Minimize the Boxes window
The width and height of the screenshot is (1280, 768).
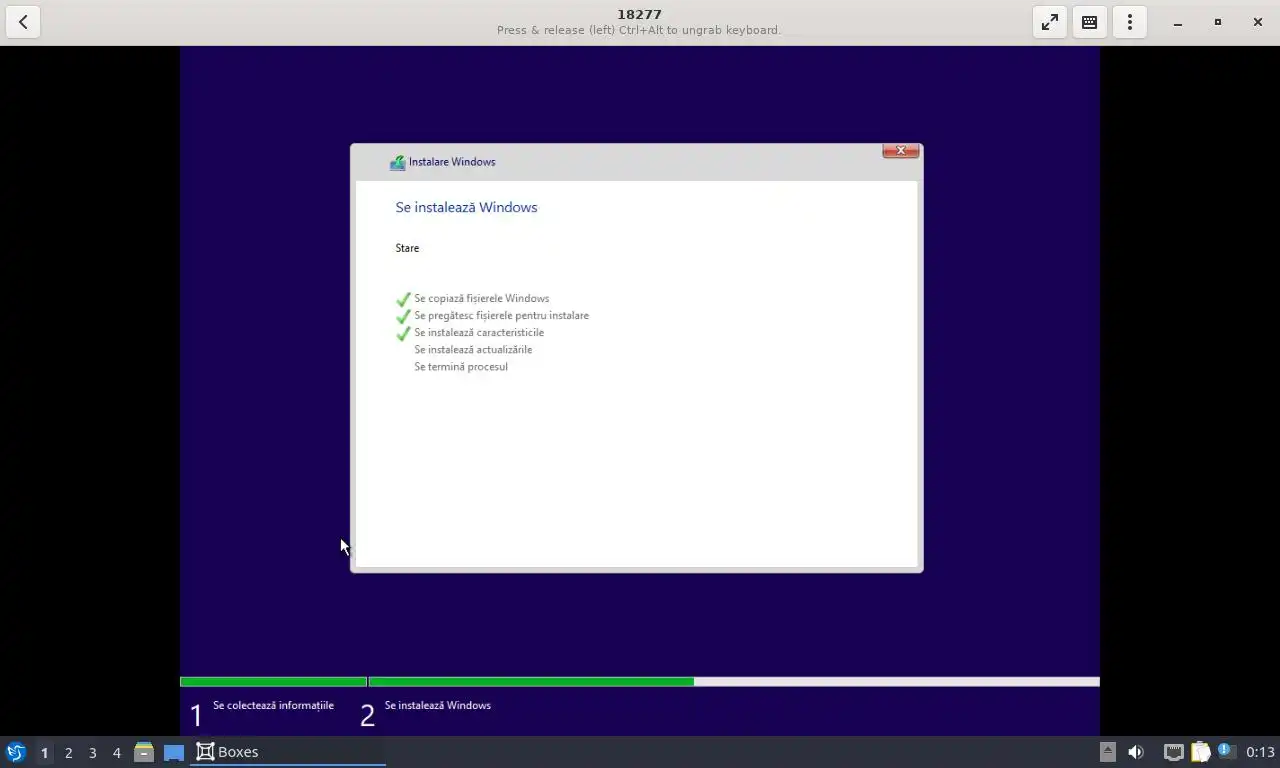[x=1177, y=22]
